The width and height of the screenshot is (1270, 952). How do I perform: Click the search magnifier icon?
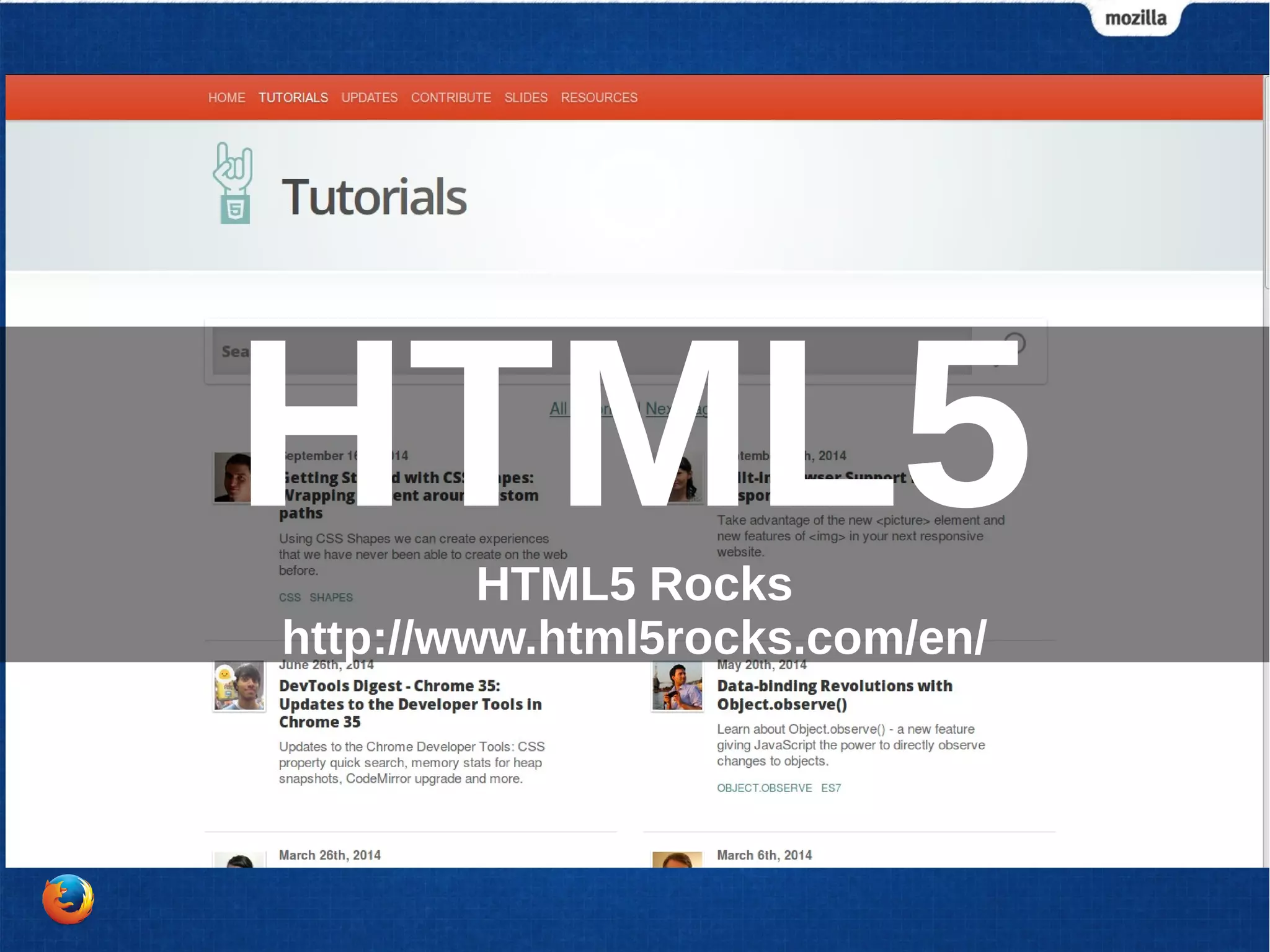point(1011,350)
